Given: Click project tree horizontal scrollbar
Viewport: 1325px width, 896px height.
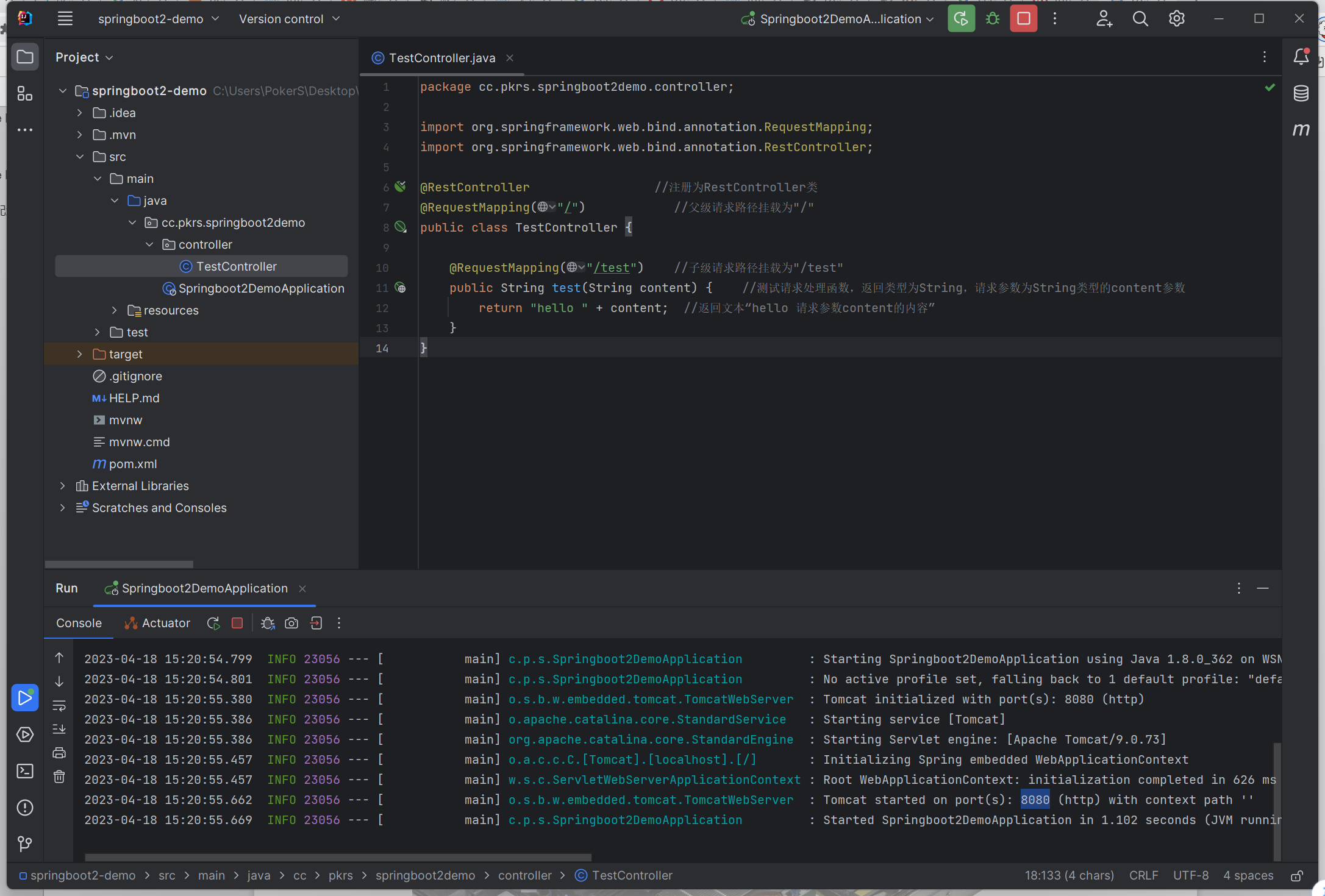Looking at the screenshot, I should [119, 564].
